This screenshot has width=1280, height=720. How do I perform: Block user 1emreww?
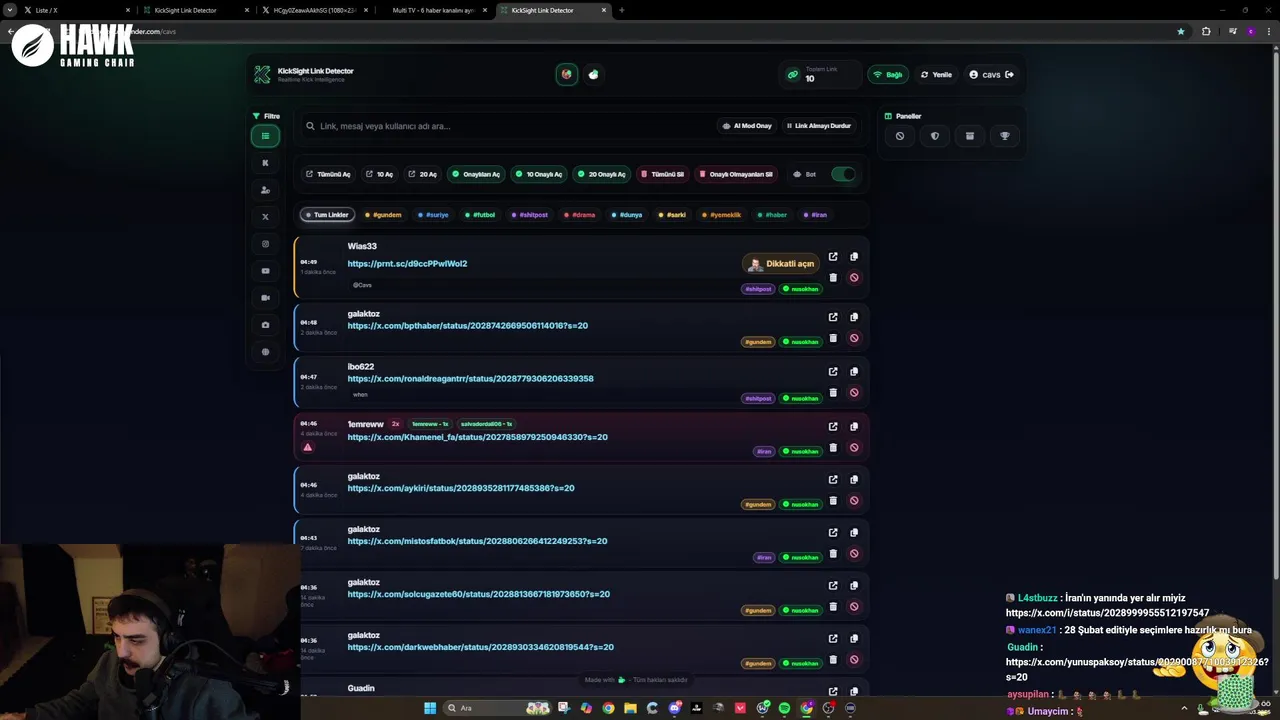(x=854, y=448)
